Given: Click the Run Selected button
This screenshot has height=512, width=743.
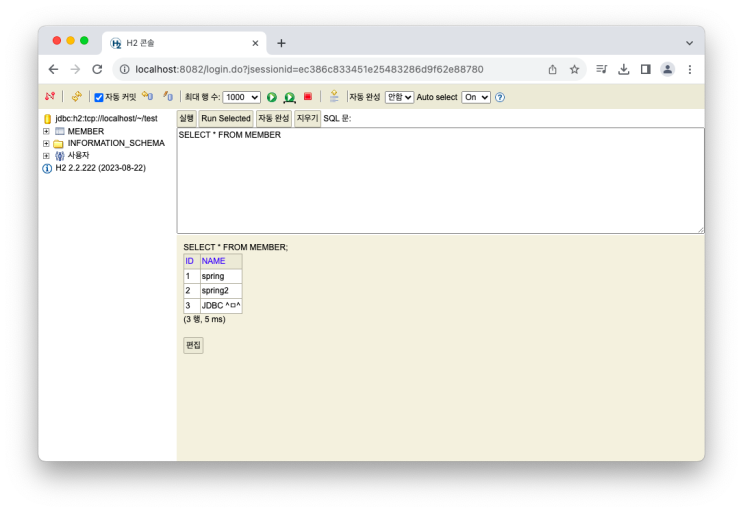Looking at the screenshot, I should click(x=226, y=118).
